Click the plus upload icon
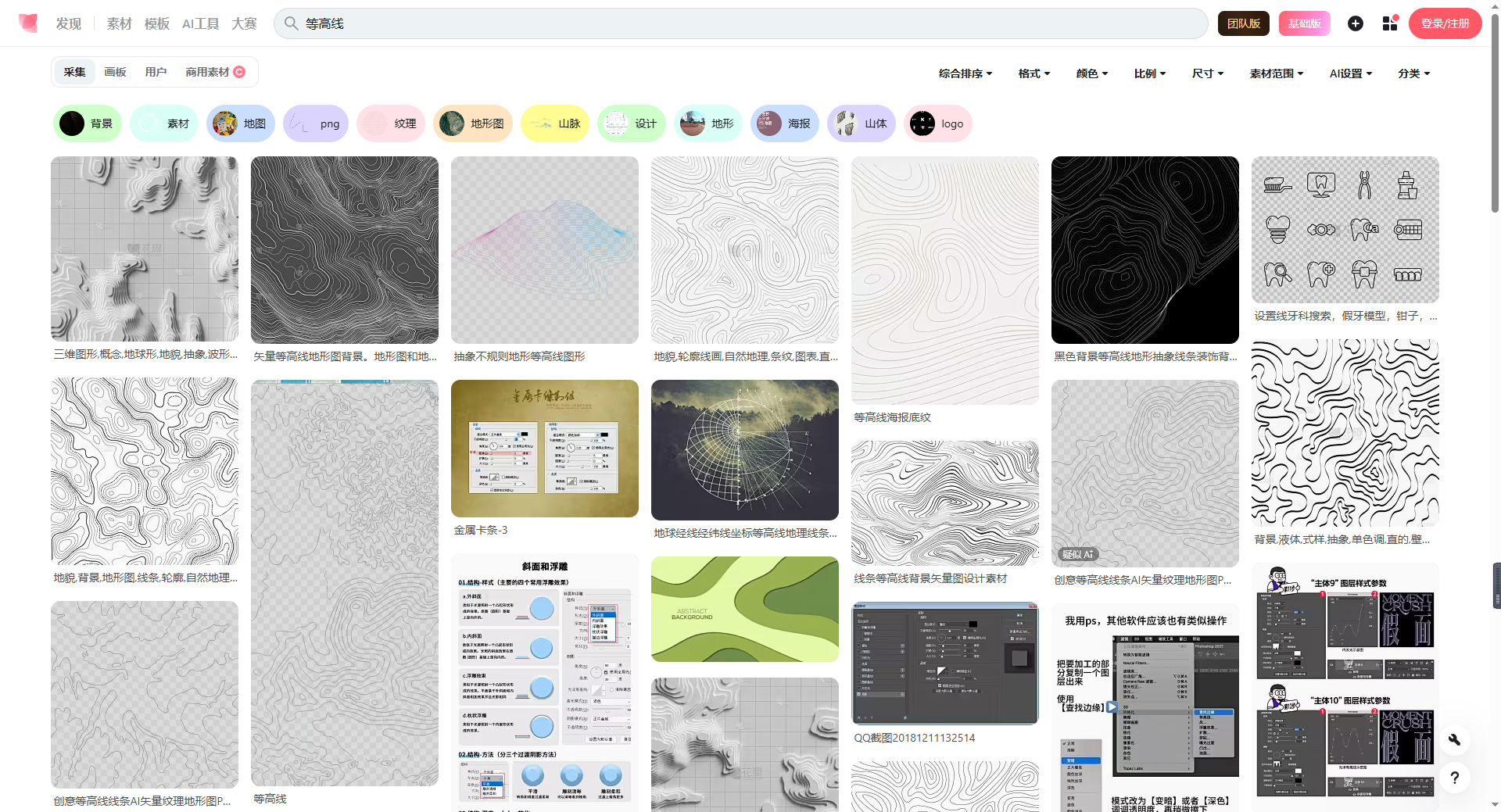 pyautogui.click(x=1356, y=23)
